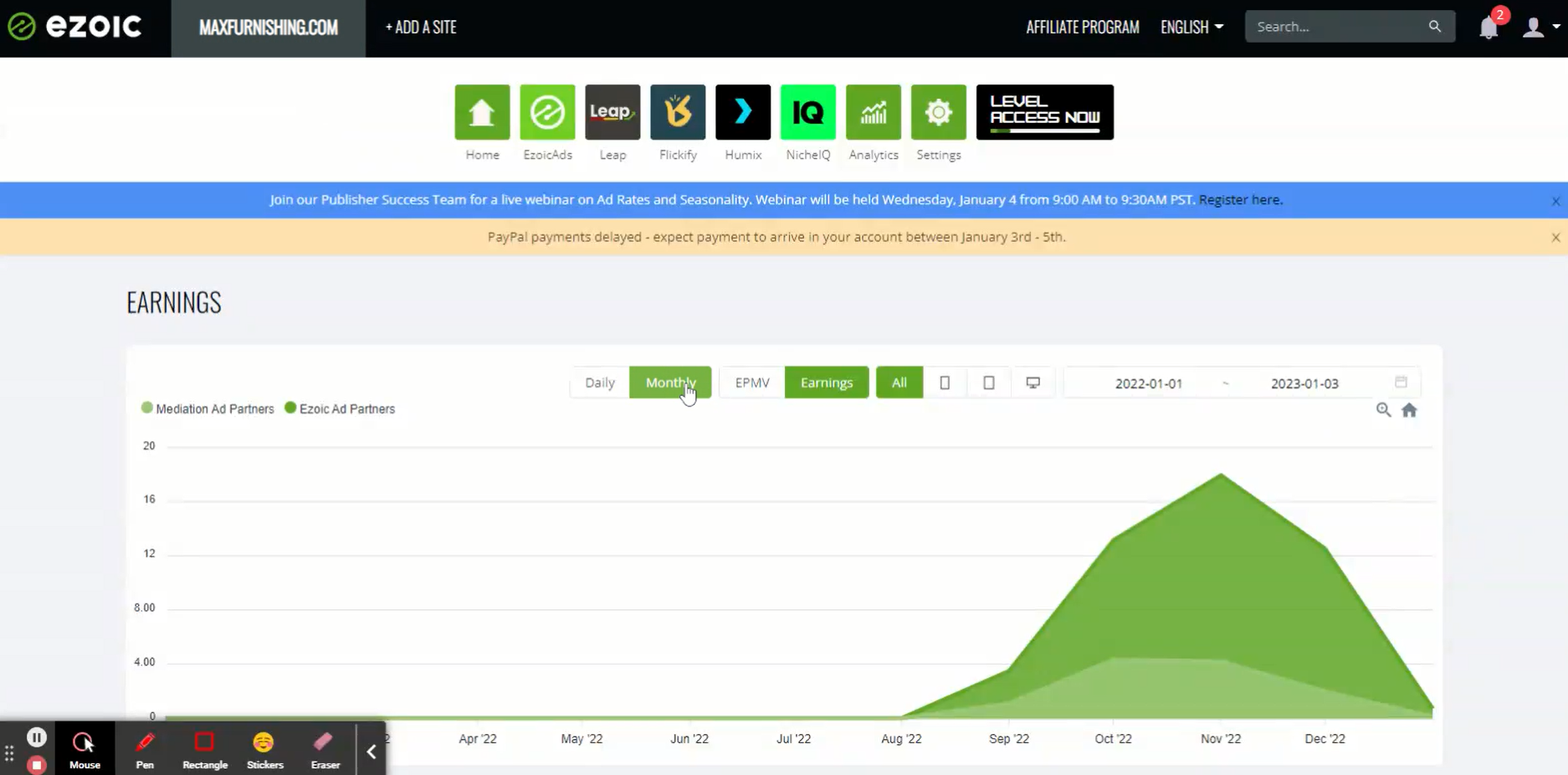Select the Mouse recorder tool
The width and height of the screenshot is (1568, 775).
[x=85, y=750]
